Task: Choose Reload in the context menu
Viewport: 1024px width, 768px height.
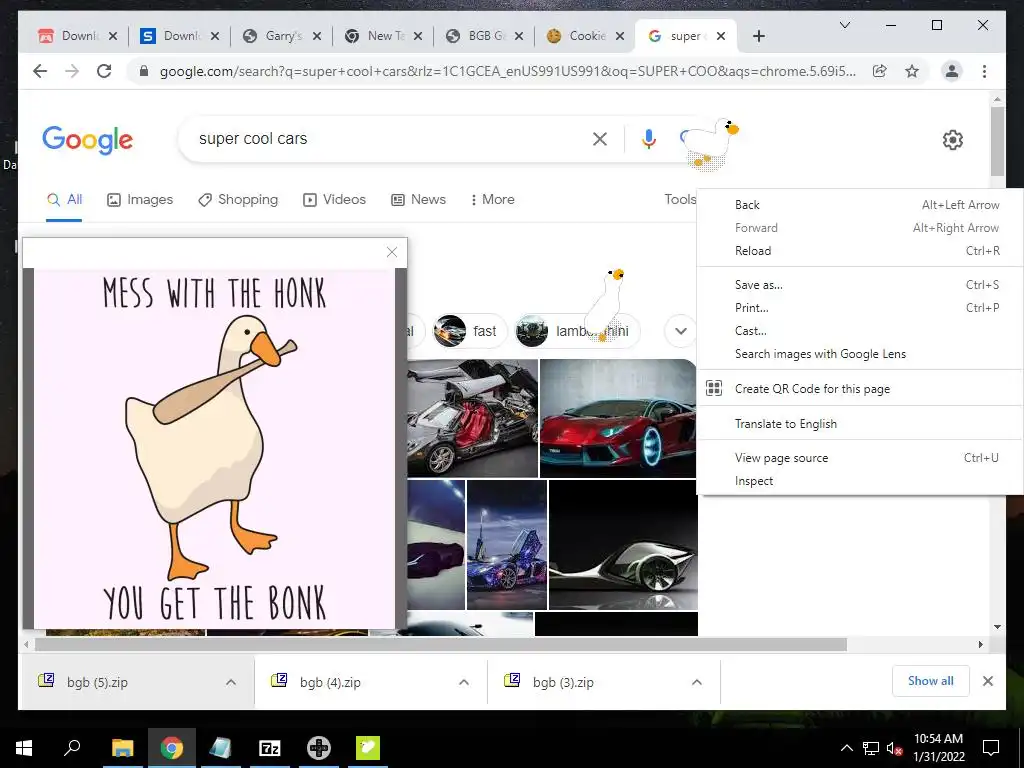Action: click(x=860, y=251)
